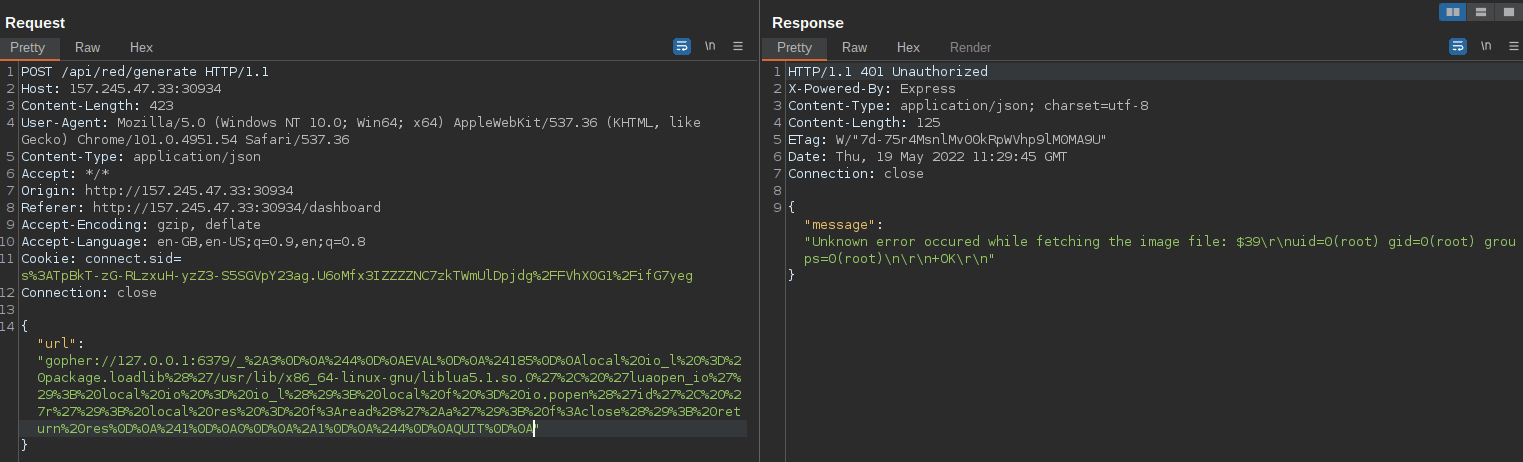The width and height of the screenshot is (1523, 462).
Task: Open the Response panel hamburger options menu
Action: [1514, 46]
